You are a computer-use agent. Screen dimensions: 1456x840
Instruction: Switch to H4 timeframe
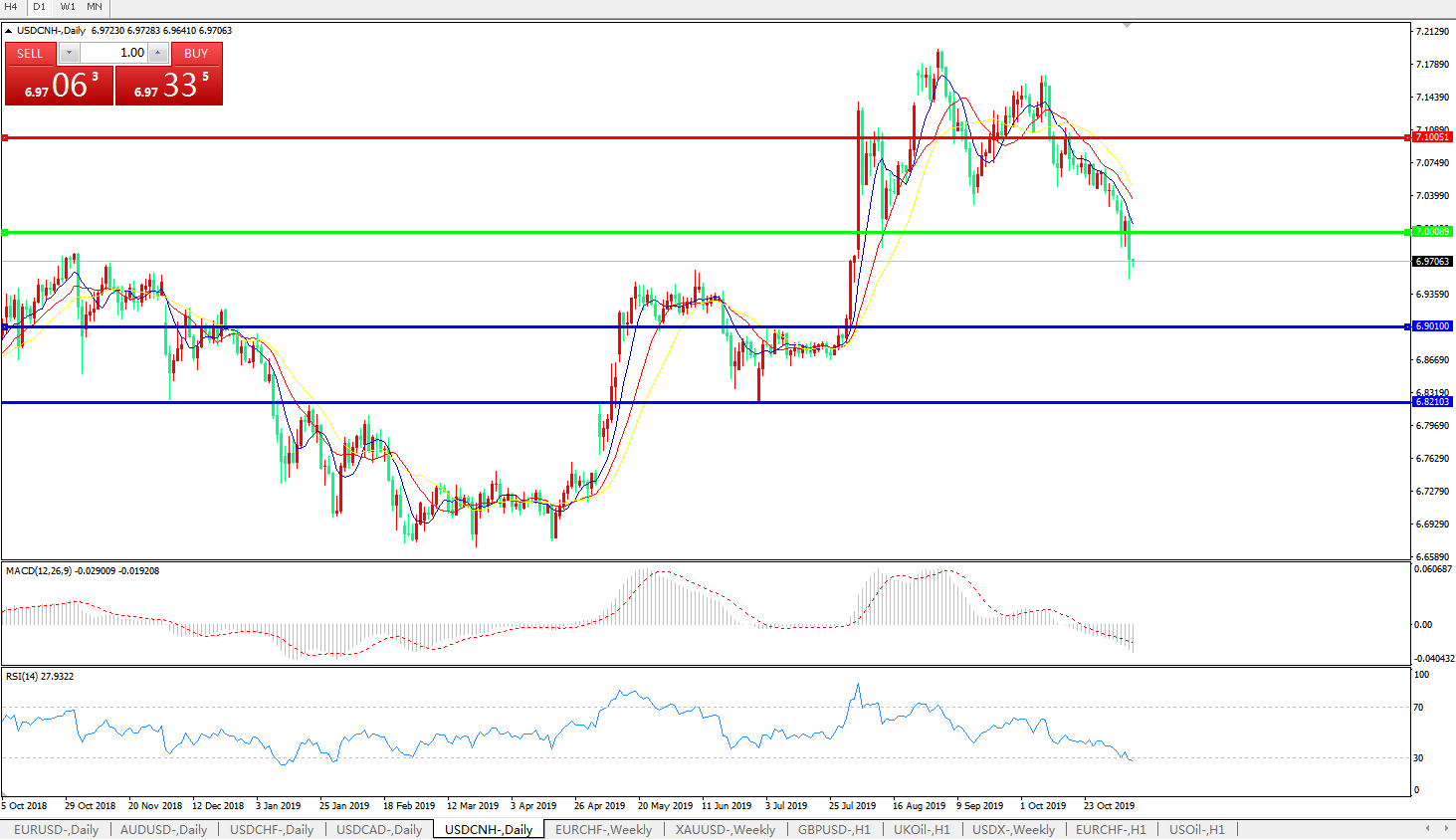[11, 7]
